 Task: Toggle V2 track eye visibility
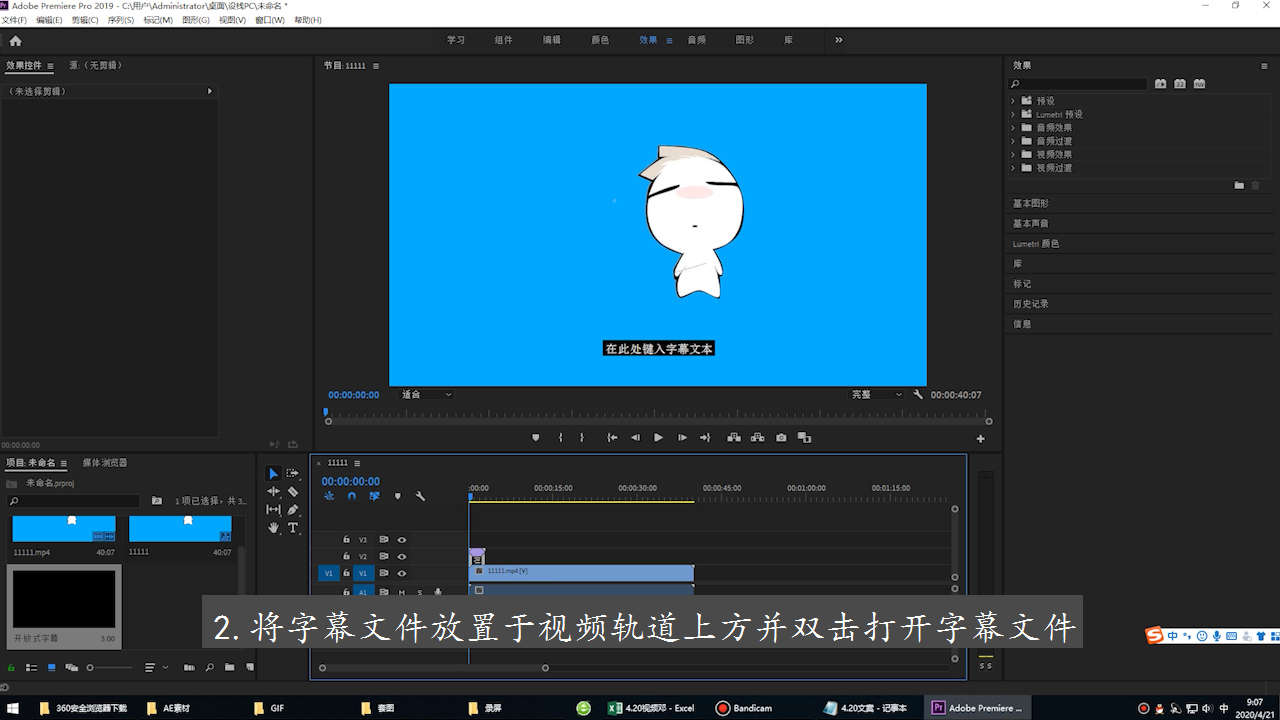(401, 556)
